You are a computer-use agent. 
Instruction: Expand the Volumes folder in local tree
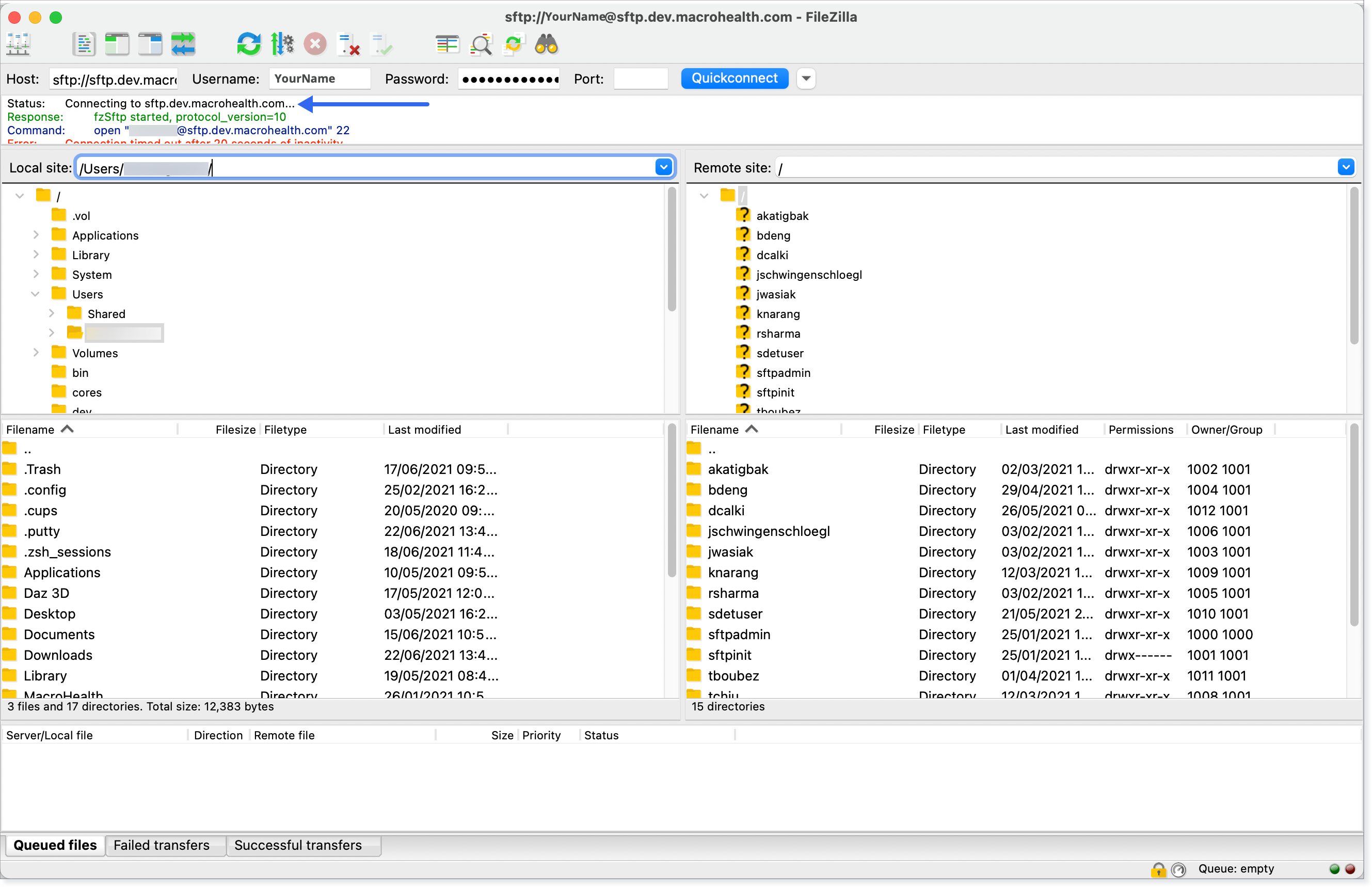36,353
